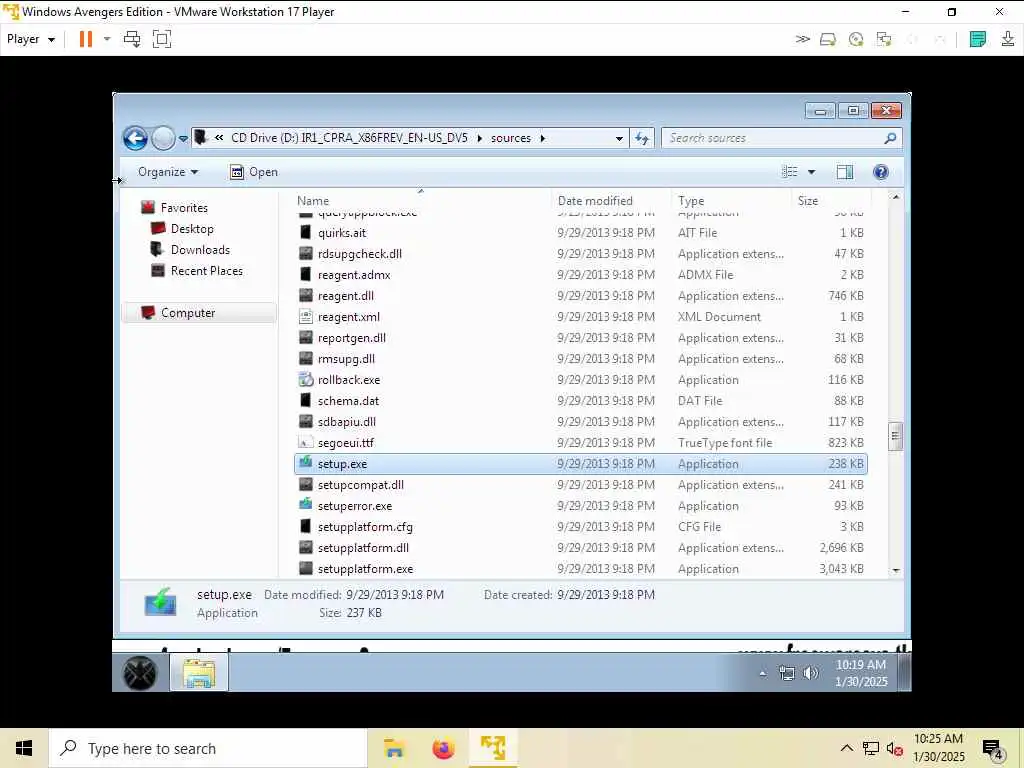The height and width of the screenshot is (768, 1024).
Task: Sort by Date modified column
Action: pyautogui.click(x=595, y=201)
